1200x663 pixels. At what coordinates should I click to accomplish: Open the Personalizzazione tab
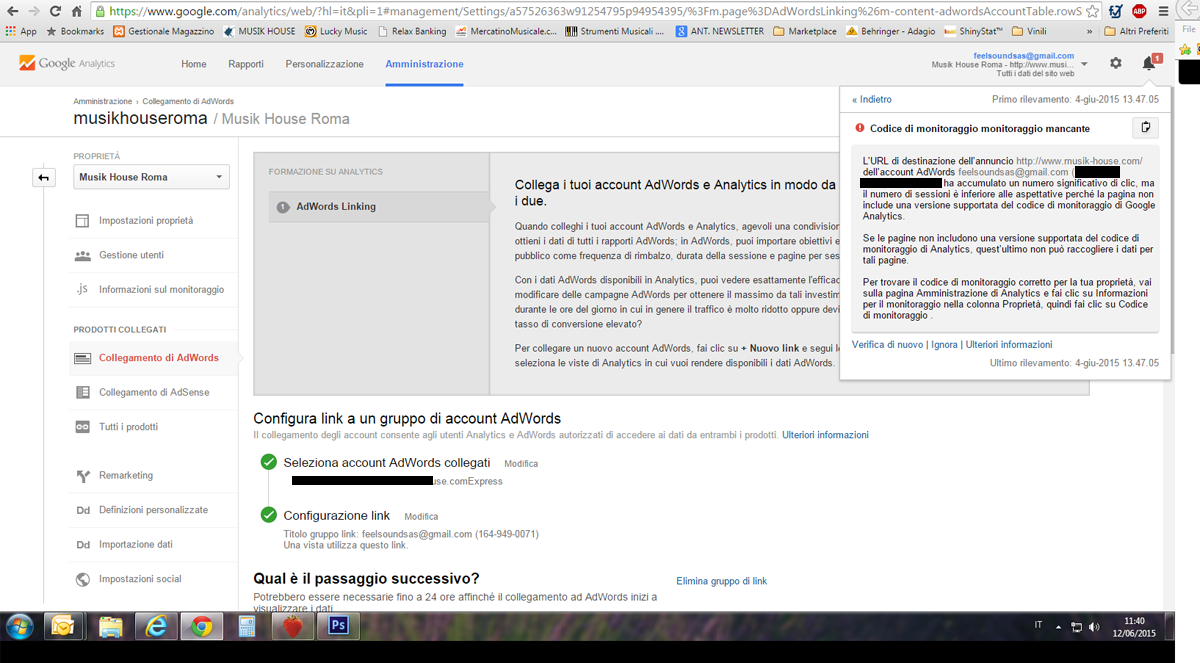coord(325,64)
